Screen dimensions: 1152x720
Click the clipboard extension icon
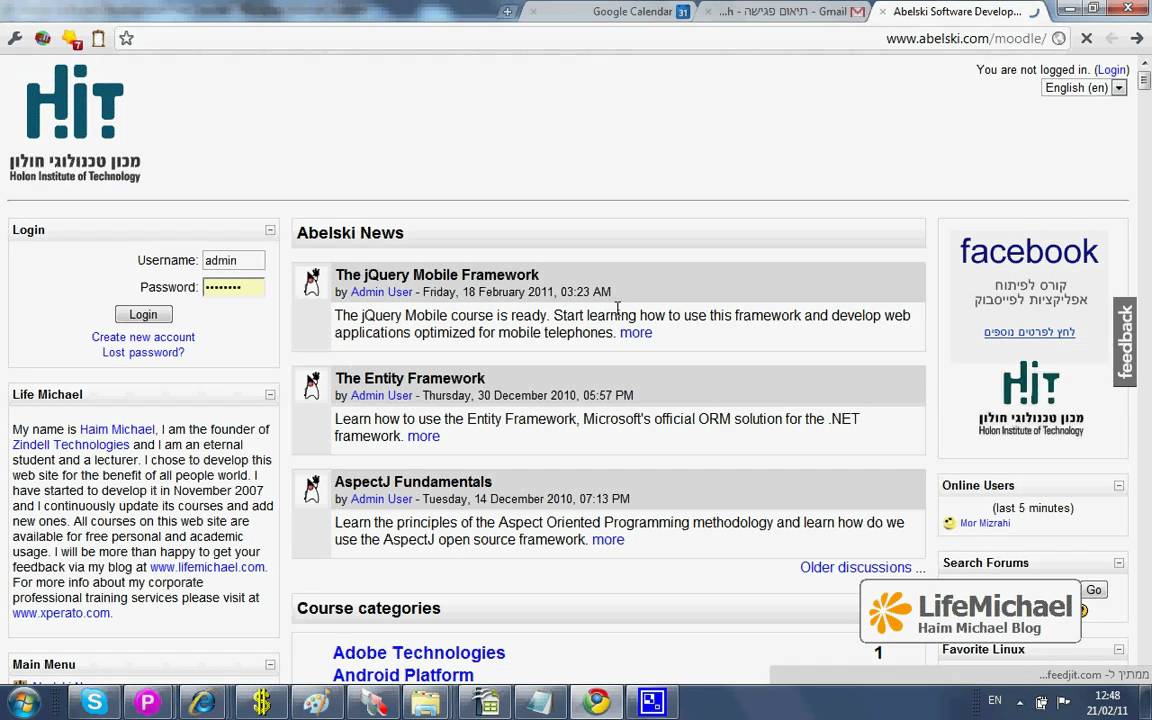[x=98, y=38]
